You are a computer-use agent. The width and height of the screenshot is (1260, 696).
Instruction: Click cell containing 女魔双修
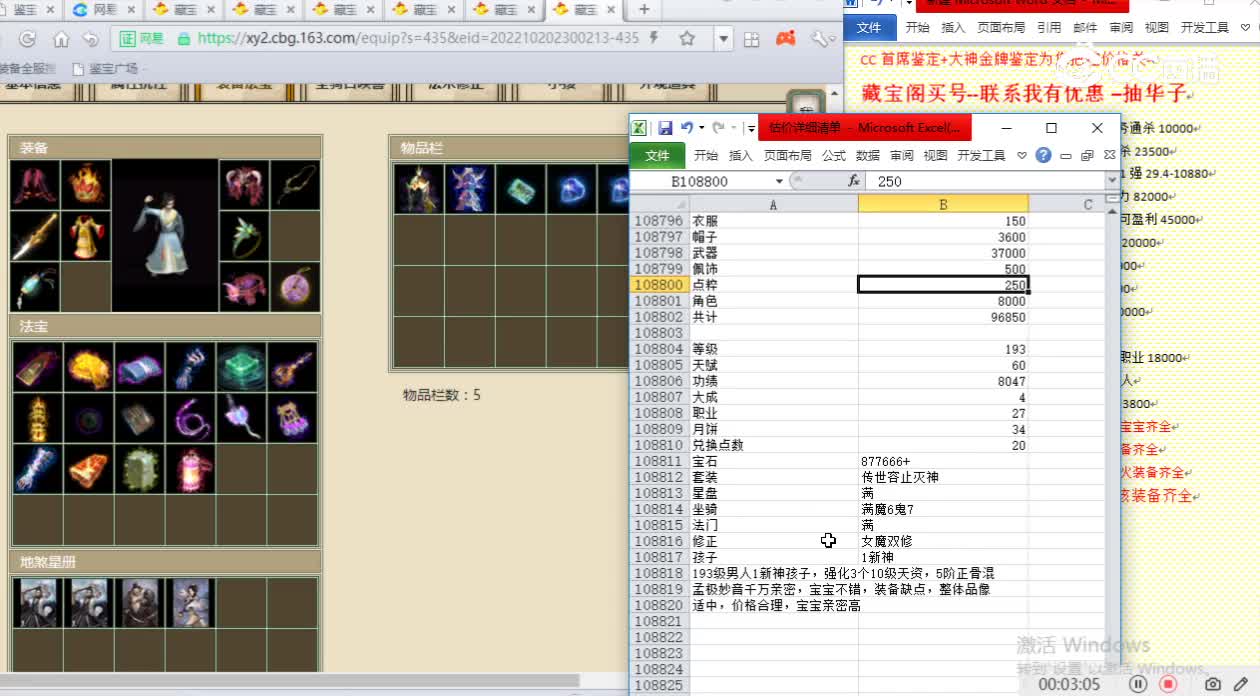(x=943, y=541)
